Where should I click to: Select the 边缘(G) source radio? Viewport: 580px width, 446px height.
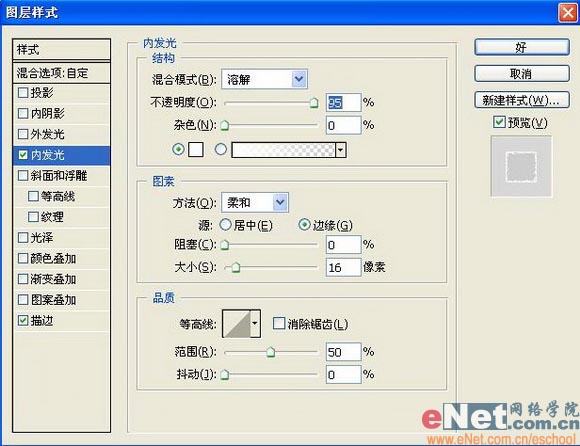pos(304,224)
